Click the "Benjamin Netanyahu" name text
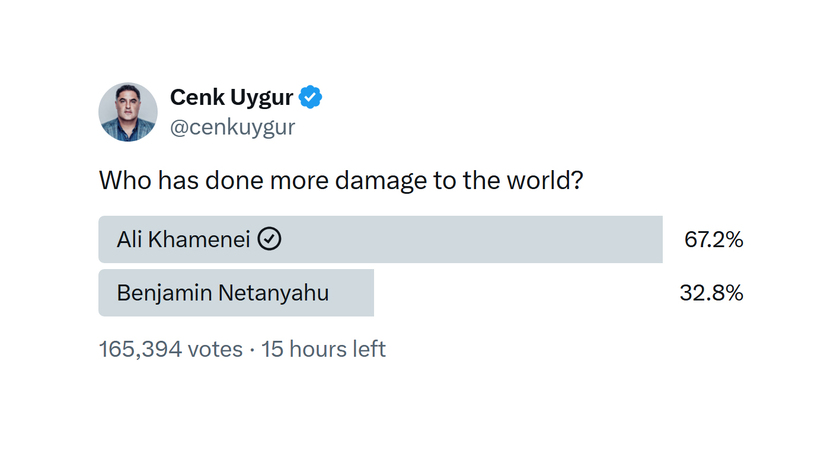Image resolution: width=840 pixels, height=454 pixels. 222,293
